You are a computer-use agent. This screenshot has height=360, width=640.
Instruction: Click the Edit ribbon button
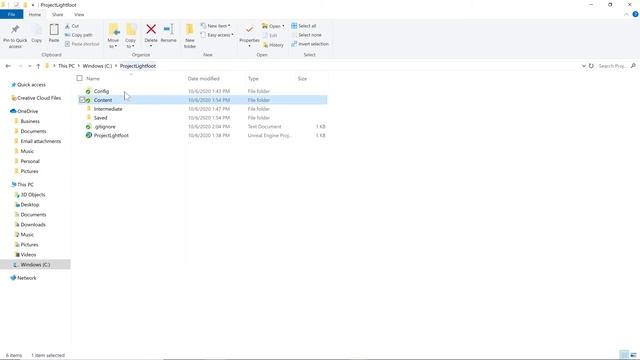click(x=270, y=36)
